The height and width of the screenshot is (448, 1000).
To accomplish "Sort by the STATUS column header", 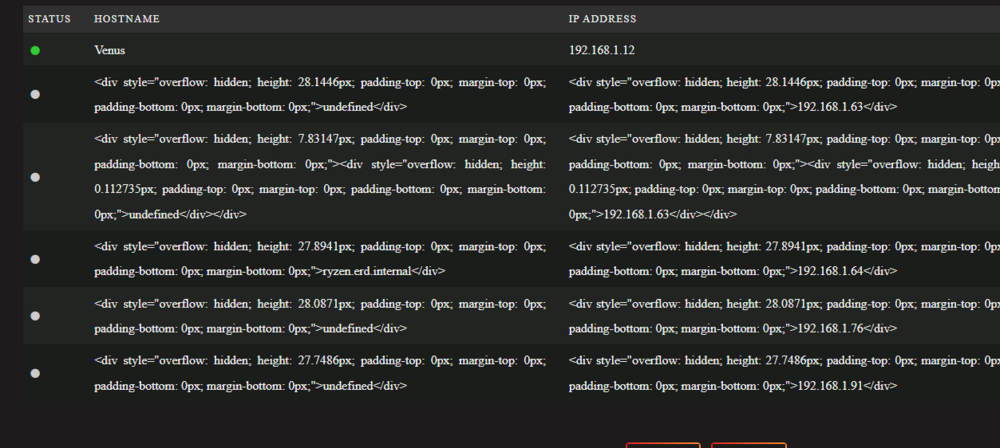I will (x=49, y=19).
